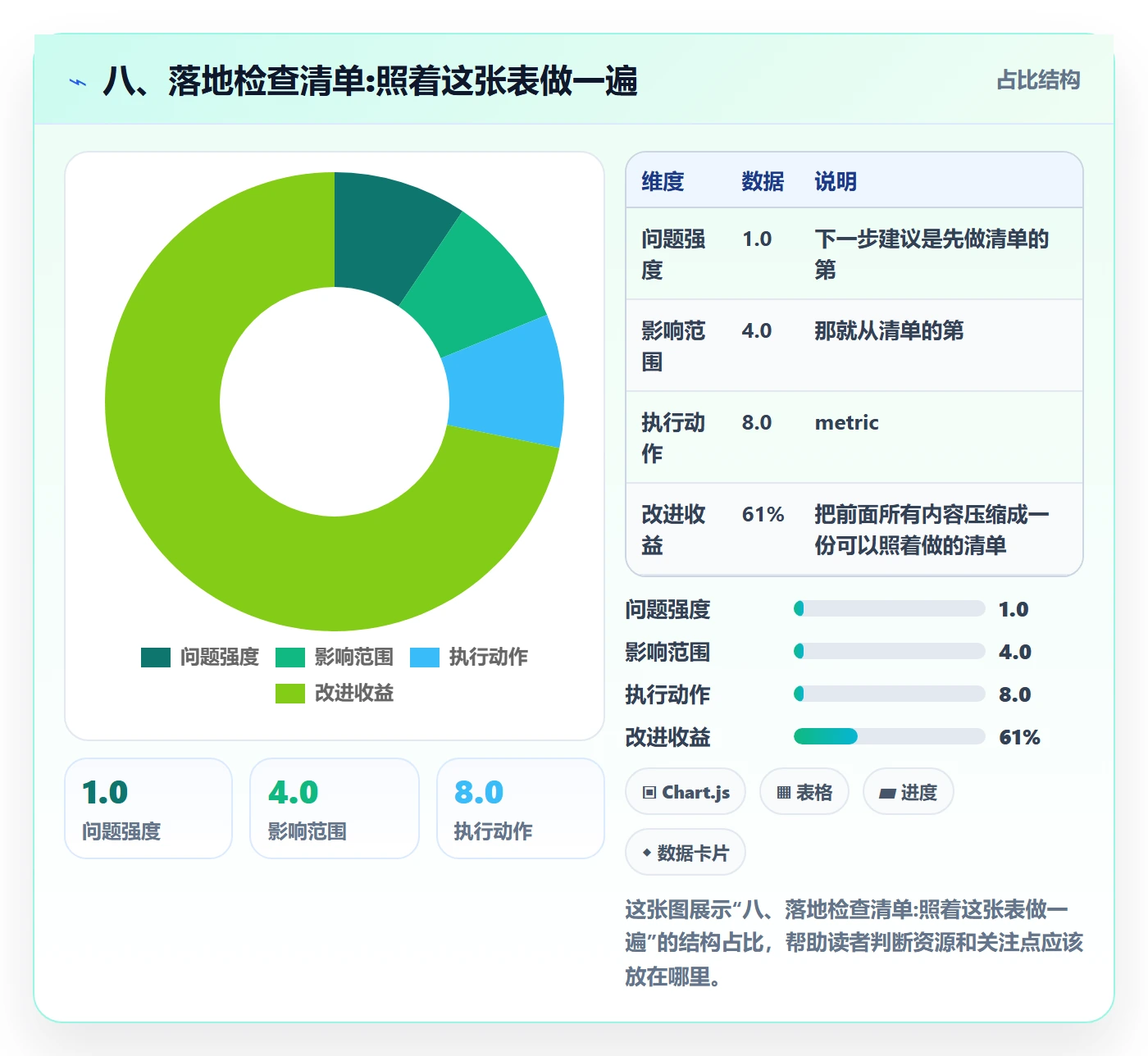The width and height of the screenshot is (1148, 1056).
Task: Click the section title 八、落地检查清单
Action: (x=370, y=81)
